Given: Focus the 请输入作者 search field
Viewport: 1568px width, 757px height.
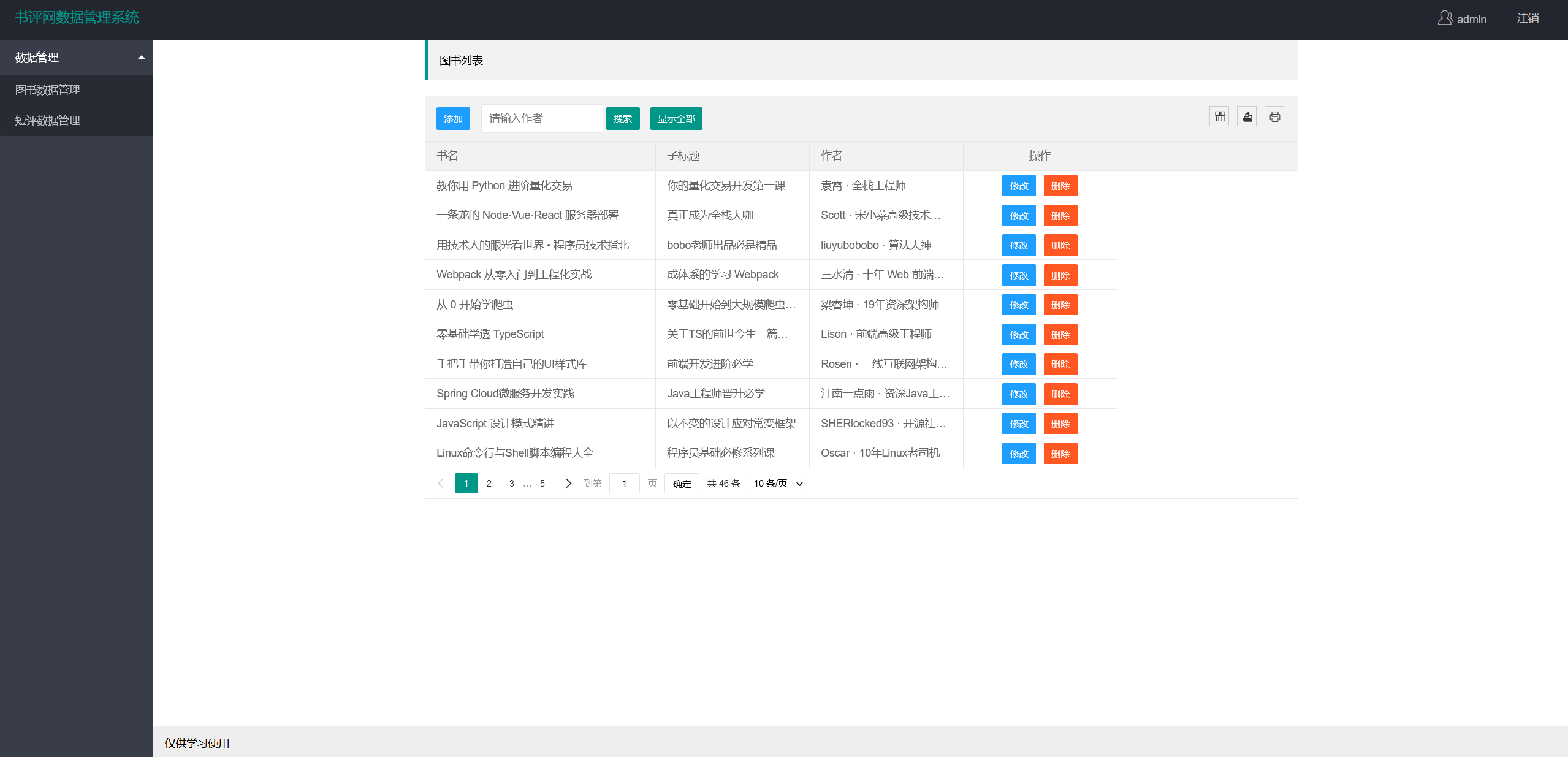Looking at the screenshot, I should click(x=541, y=118).
